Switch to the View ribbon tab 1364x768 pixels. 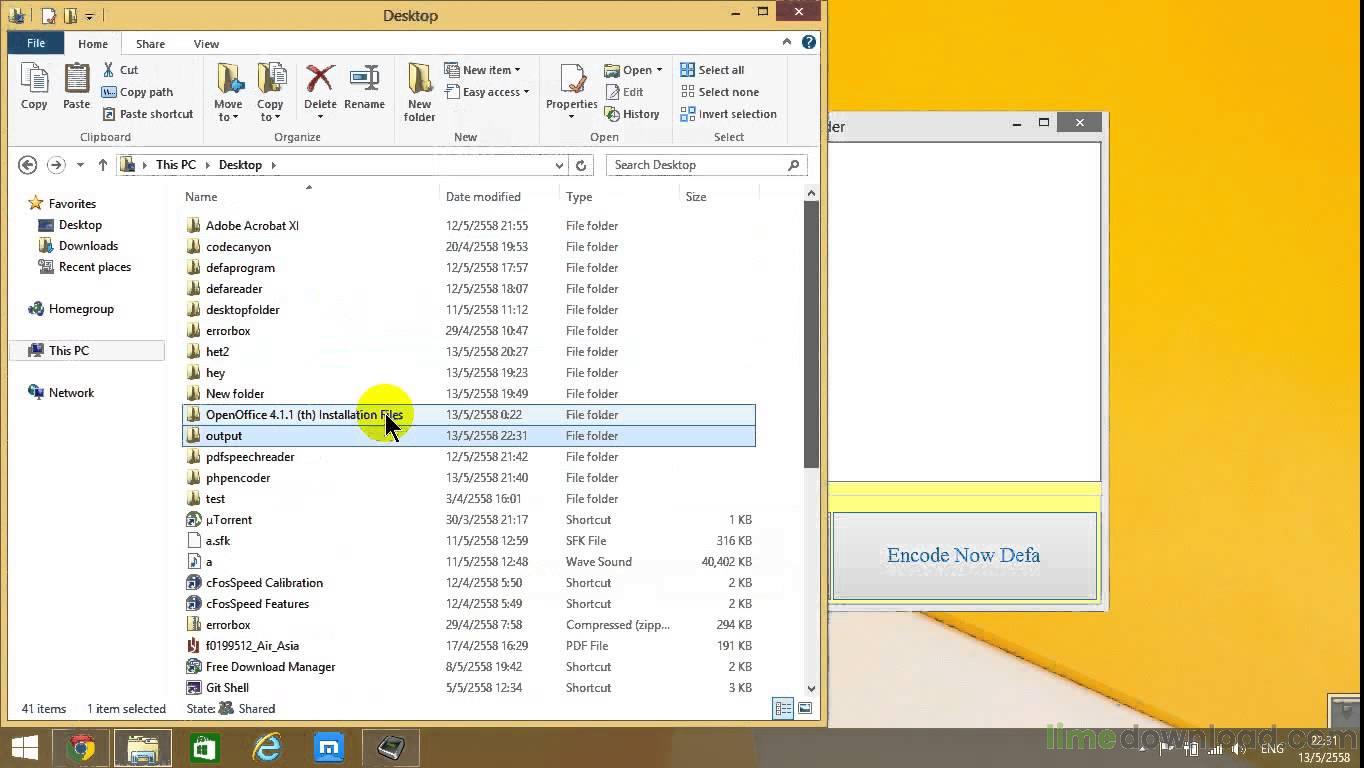pyautogui.click(x=206, y=44)
